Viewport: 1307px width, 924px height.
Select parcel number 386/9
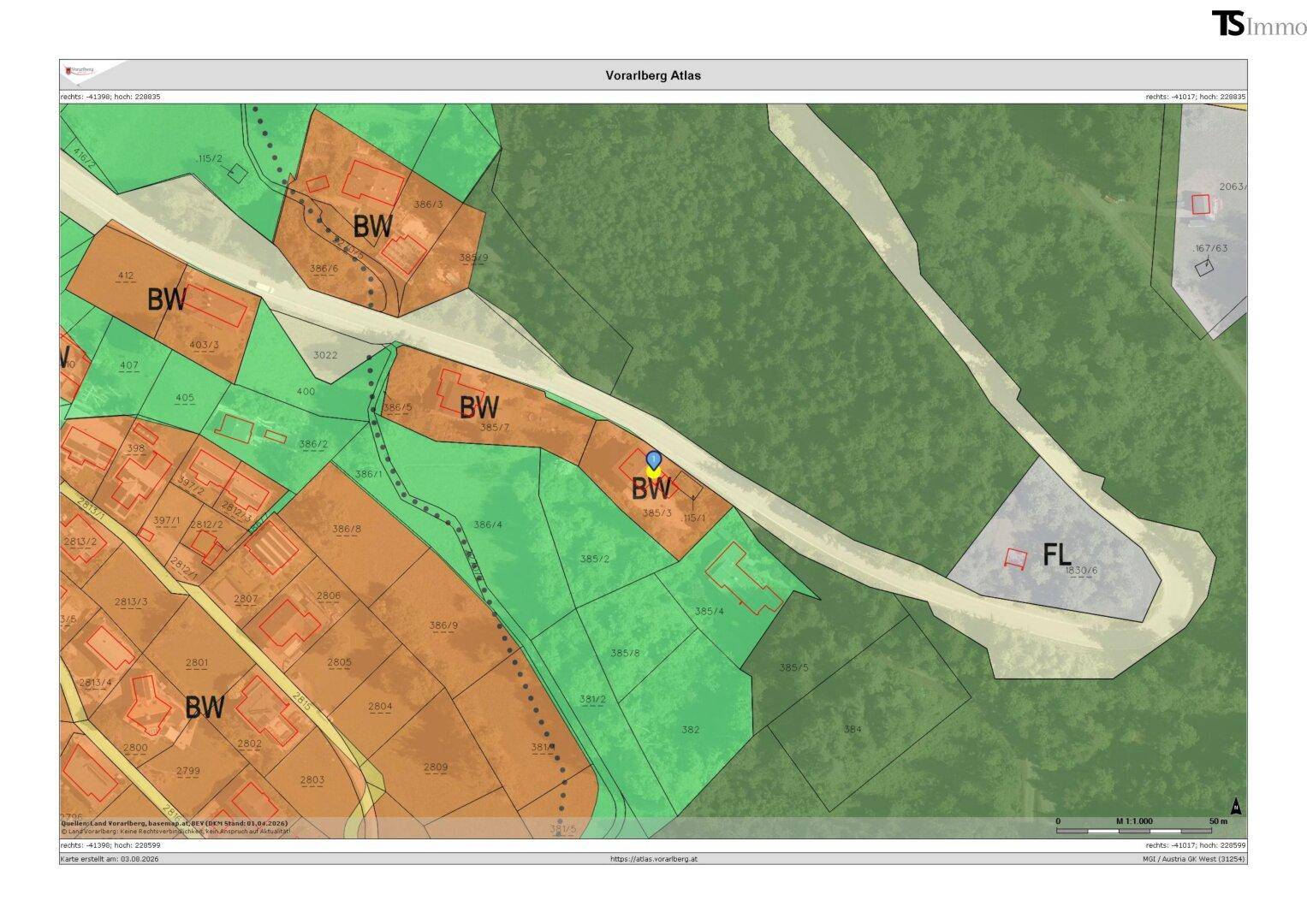point(443,625)
